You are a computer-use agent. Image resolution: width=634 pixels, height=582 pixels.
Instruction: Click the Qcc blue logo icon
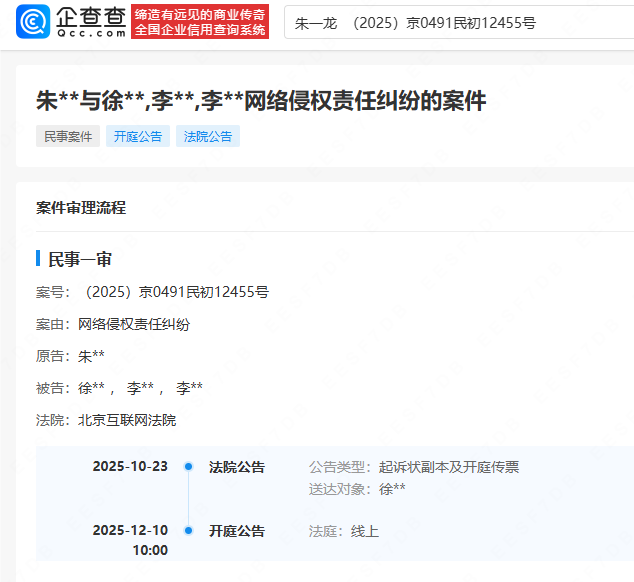pos(35,21)
